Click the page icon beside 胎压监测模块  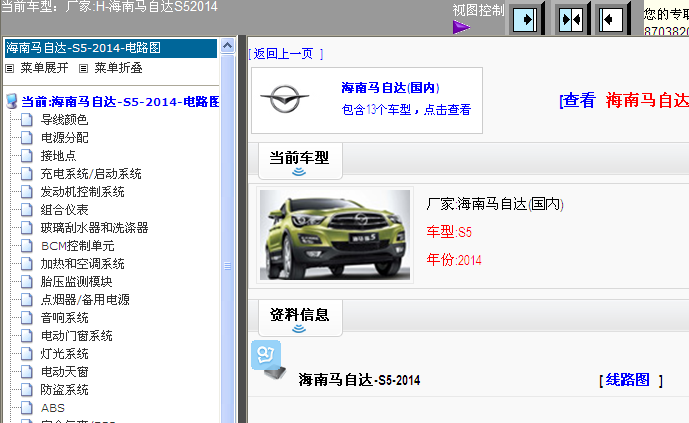27,282
